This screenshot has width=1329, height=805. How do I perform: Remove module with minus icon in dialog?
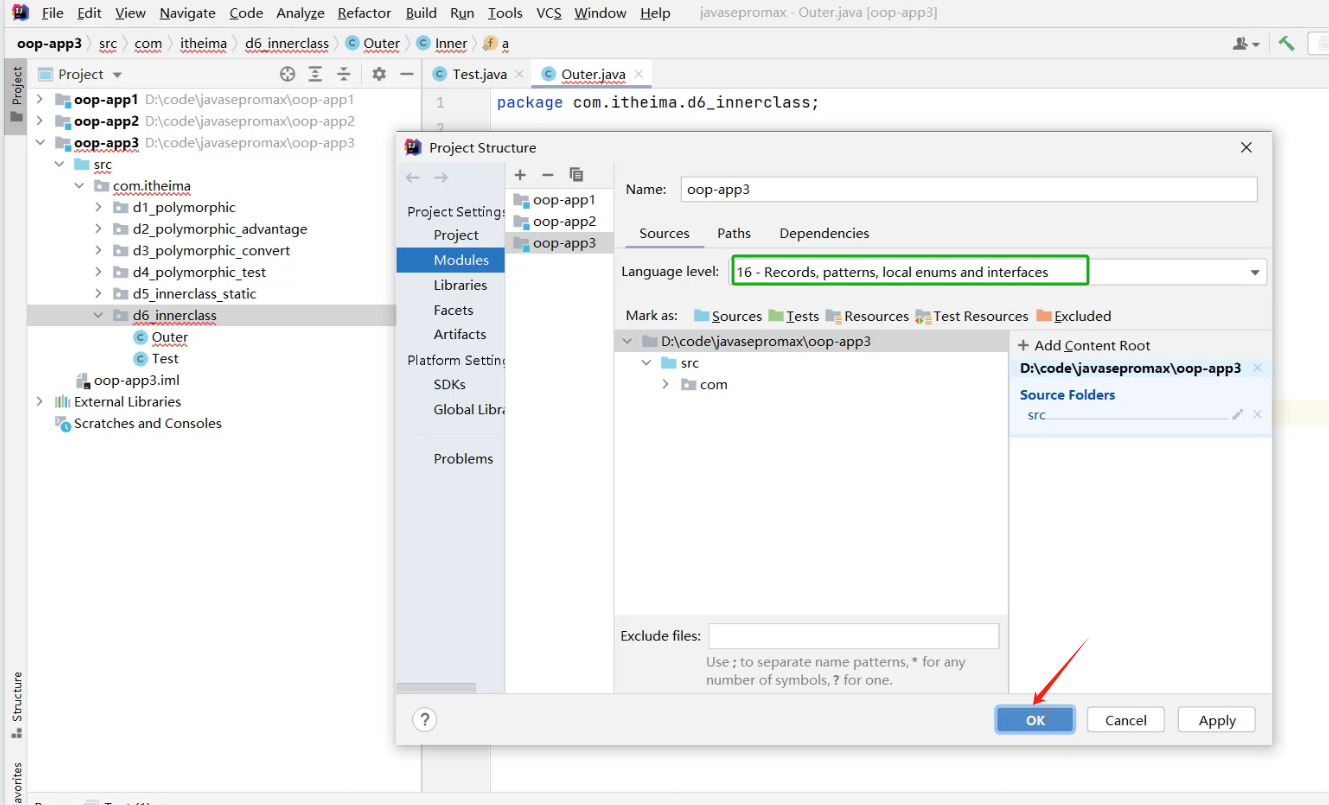547,175
